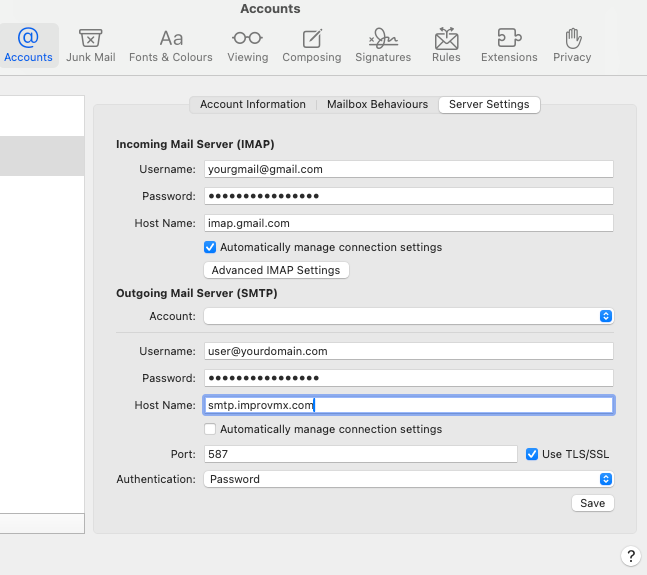This screenshot has width=647, height=575.
Task: Enable automatic SMTP connection settings checkbox
Action: click(x=210, y=429)
